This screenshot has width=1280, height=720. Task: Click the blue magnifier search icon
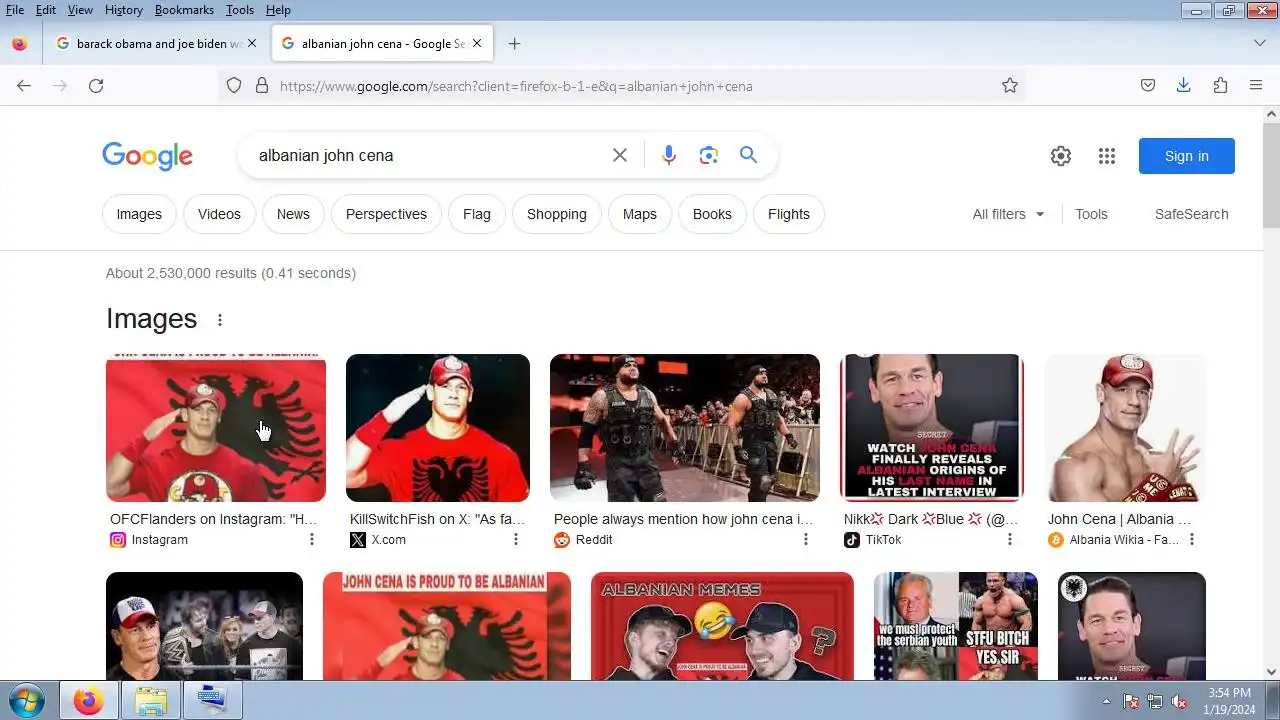(748, 155)
